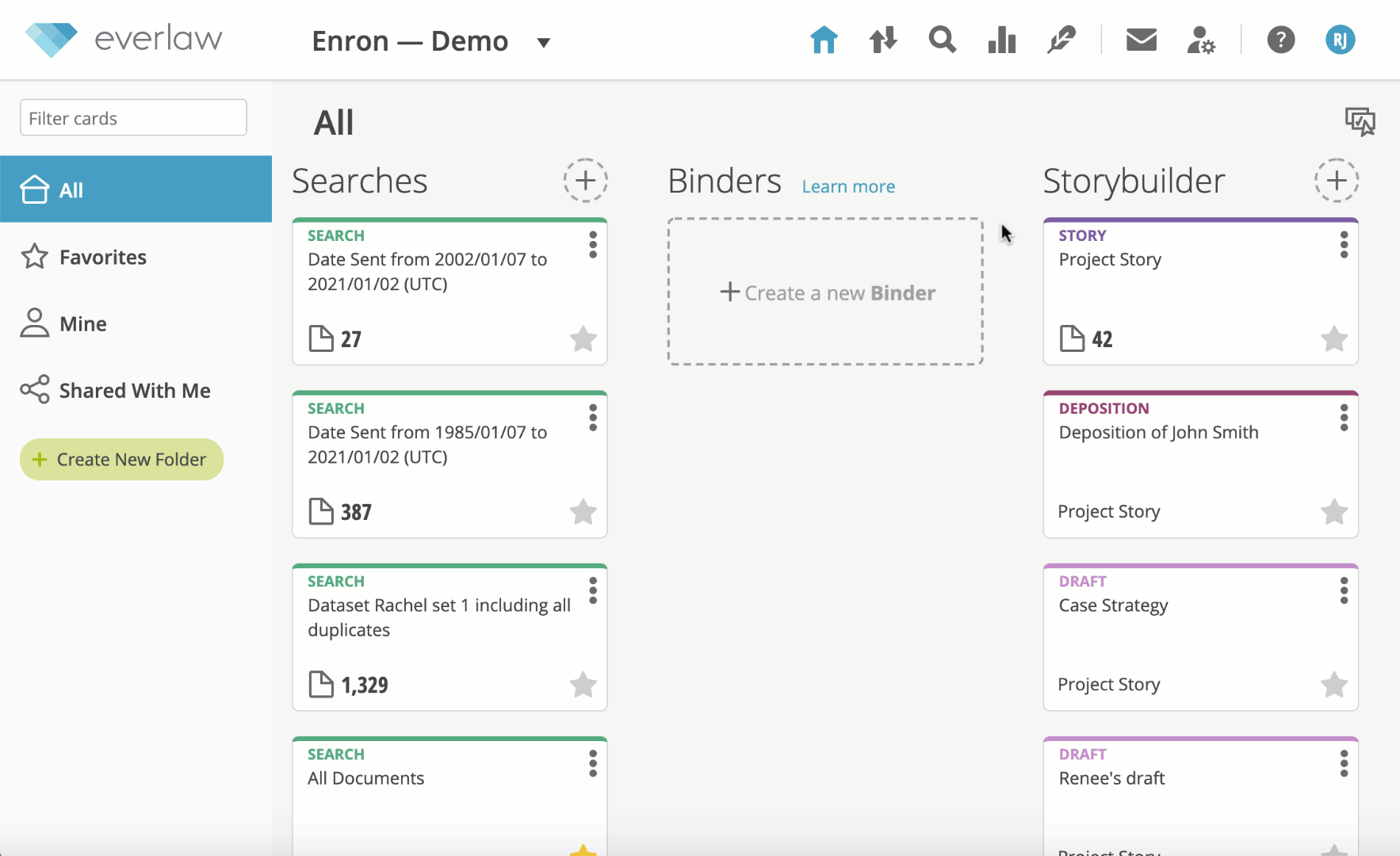Select Shared With Me in sidebar

(136, 390)
